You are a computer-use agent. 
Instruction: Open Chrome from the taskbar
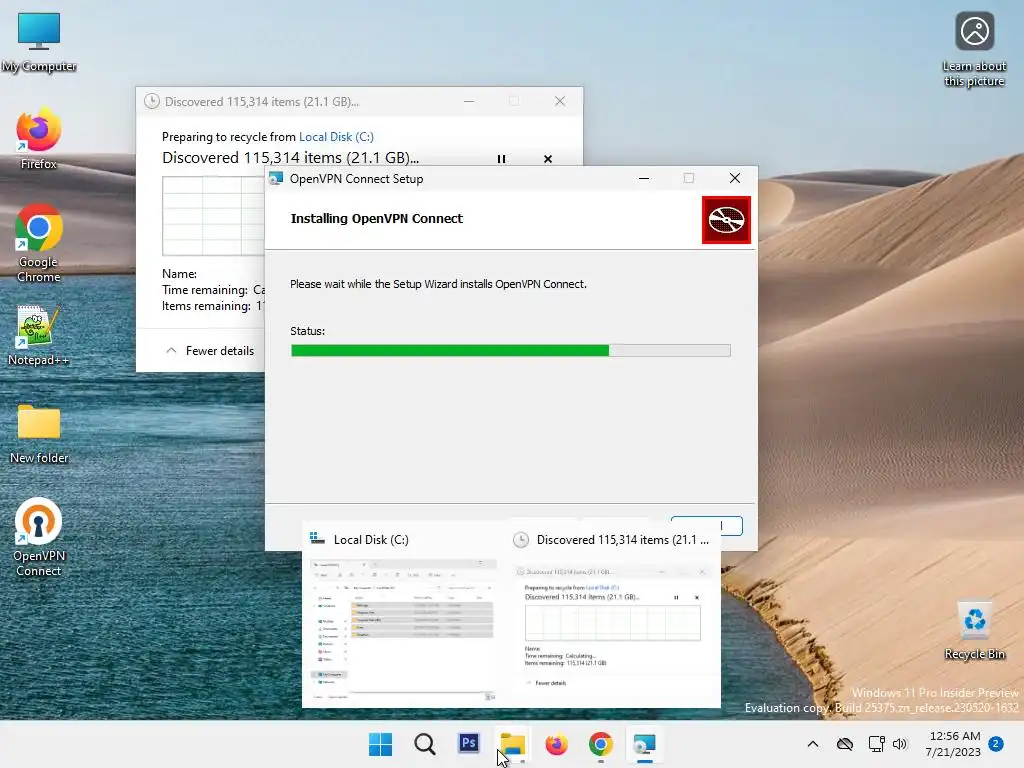tap(601, 744)
